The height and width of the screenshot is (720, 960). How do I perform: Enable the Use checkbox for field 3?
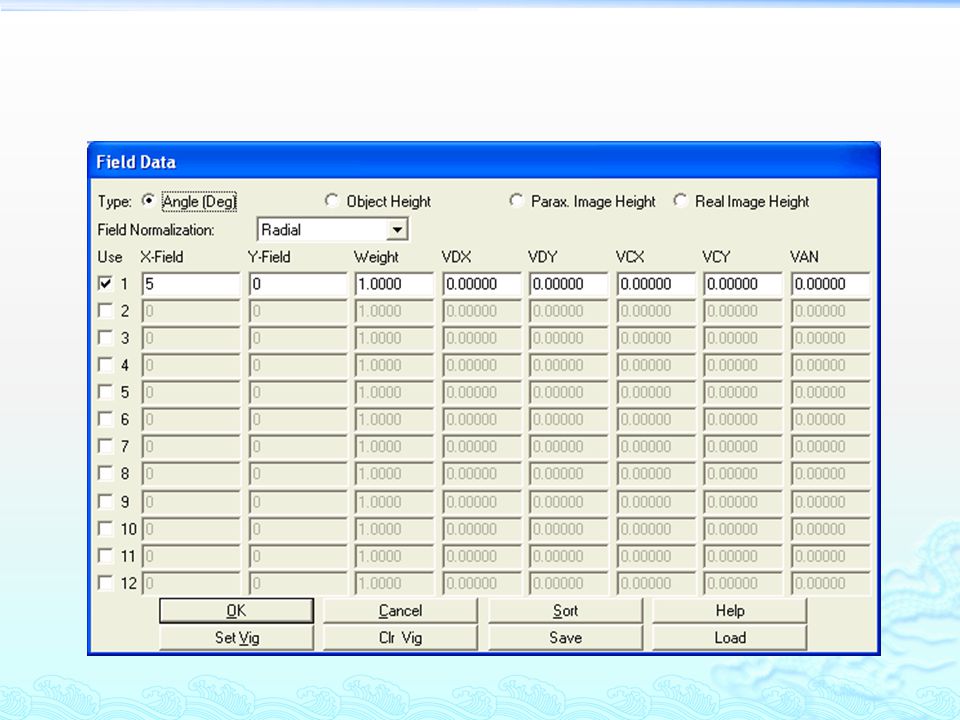tap(105, 338)
